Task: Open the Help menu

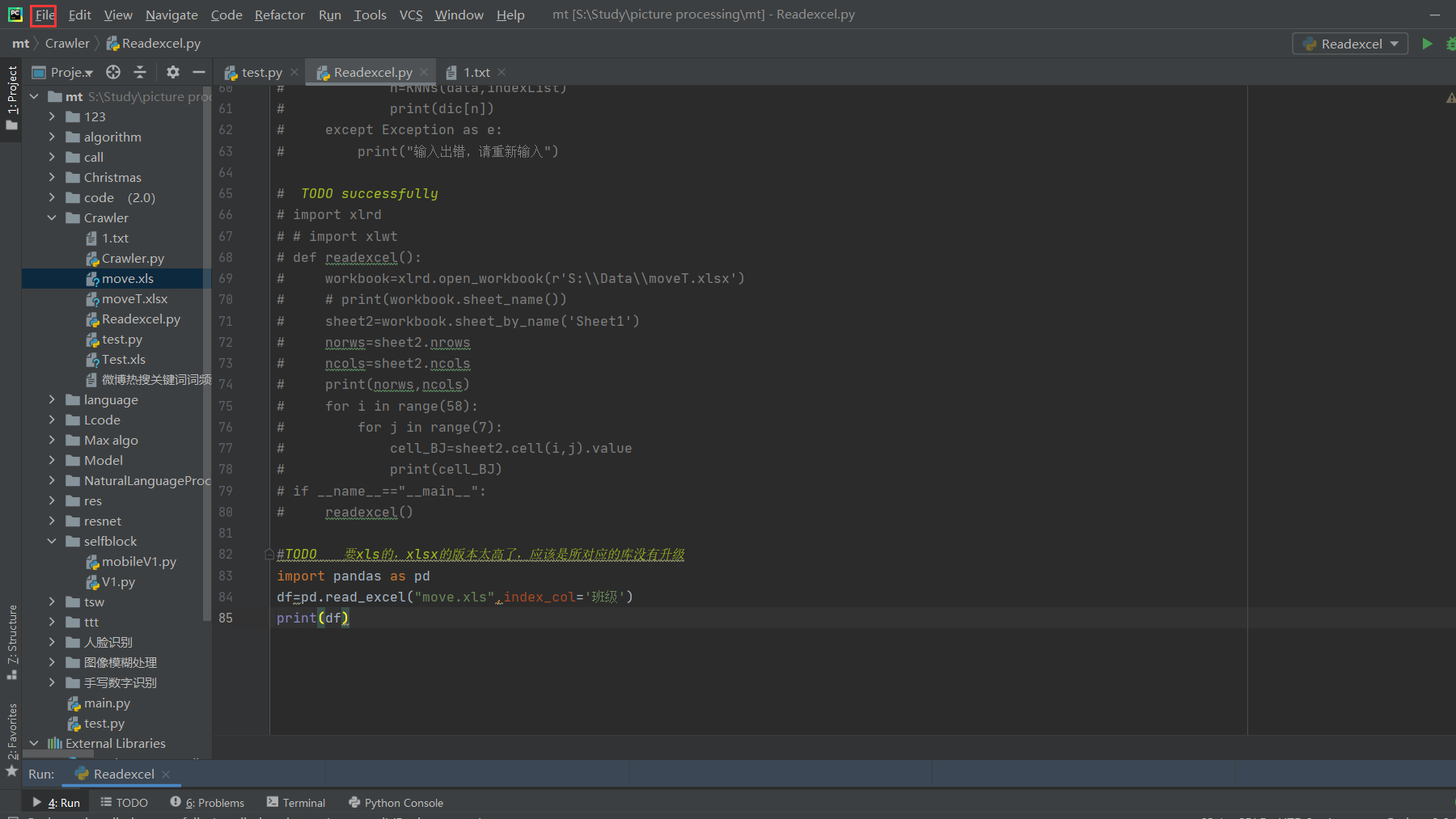Action: [x=510, y=15]
